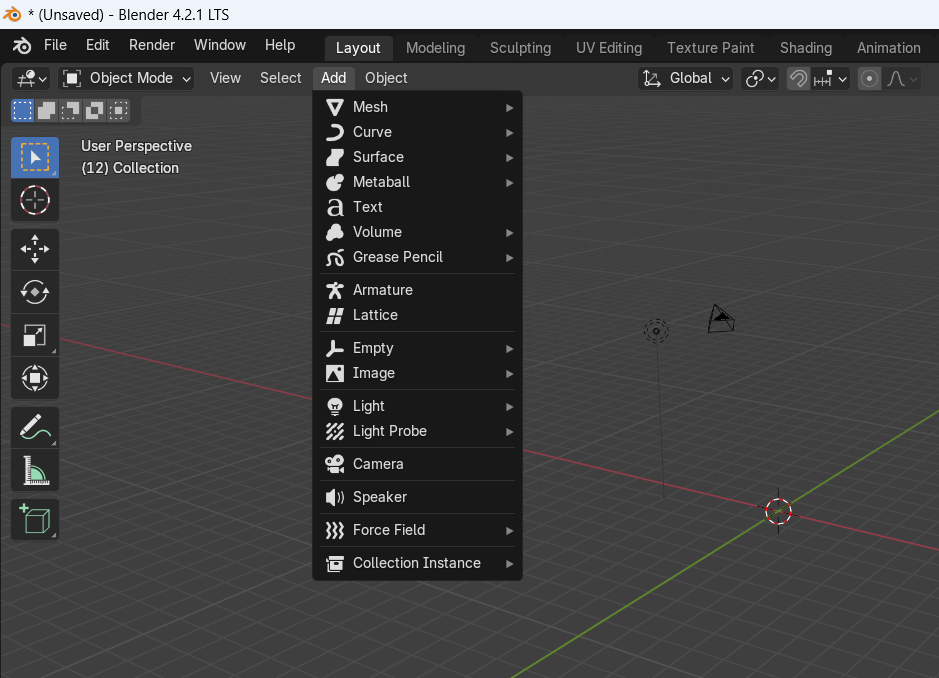
Task: Open the viewport Object menu
Action: coord(386,78)
